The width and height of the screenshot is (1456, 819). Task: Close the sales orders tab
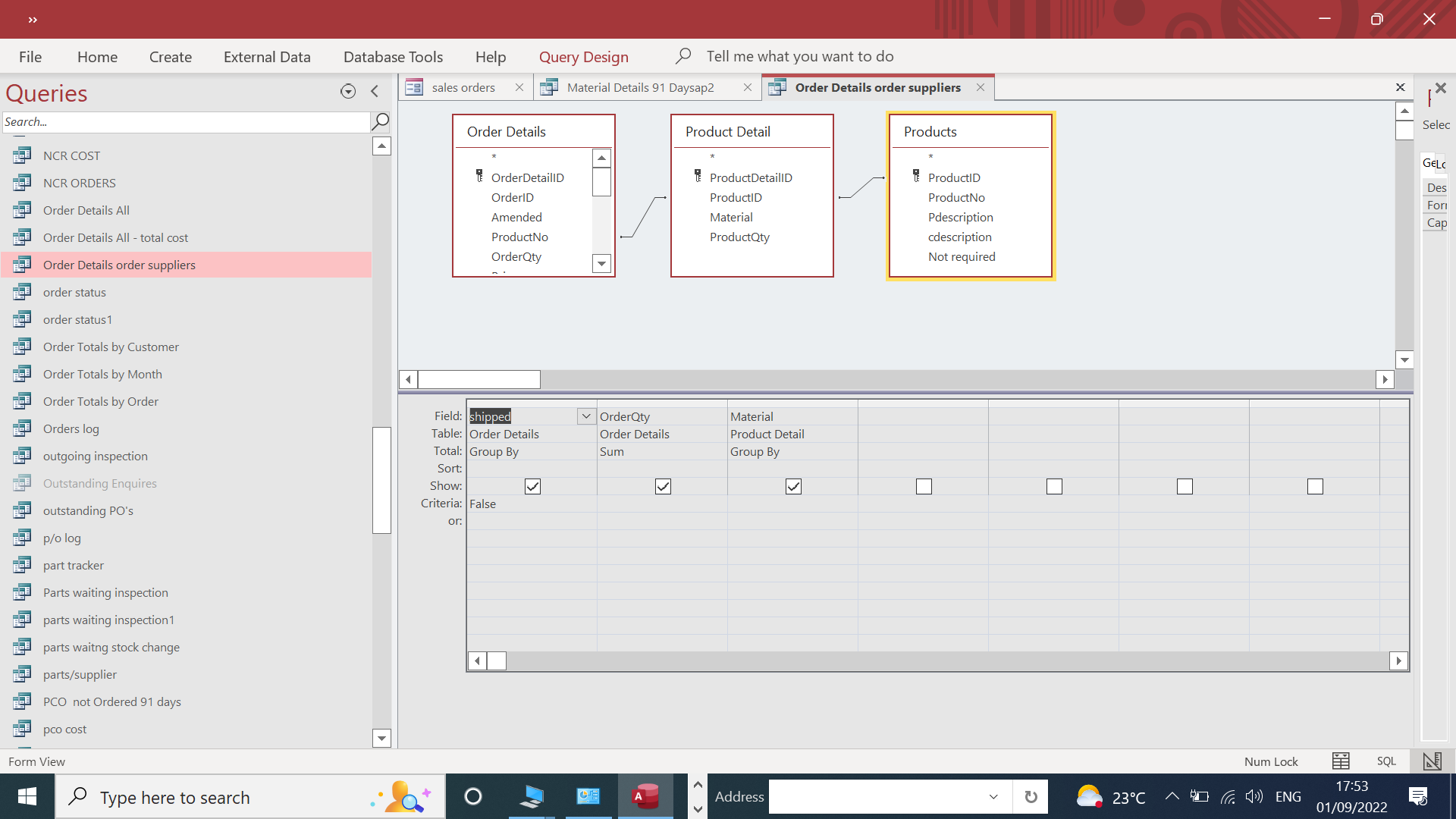tap(519, 87)
